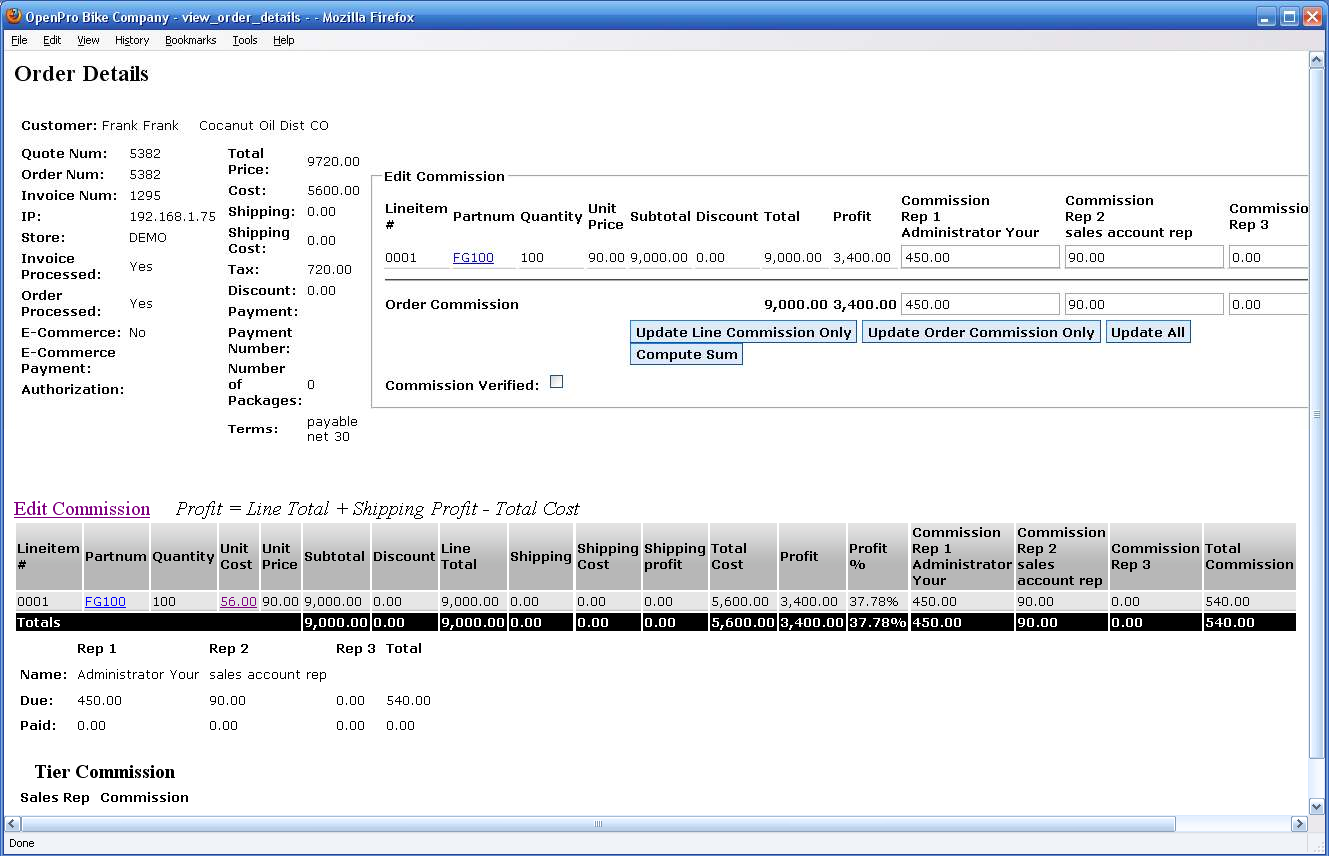The width and height of the screenshot is (1329, 856).
Task: Click the vertical scrollbar down arrow
Action: [1316, 806]
